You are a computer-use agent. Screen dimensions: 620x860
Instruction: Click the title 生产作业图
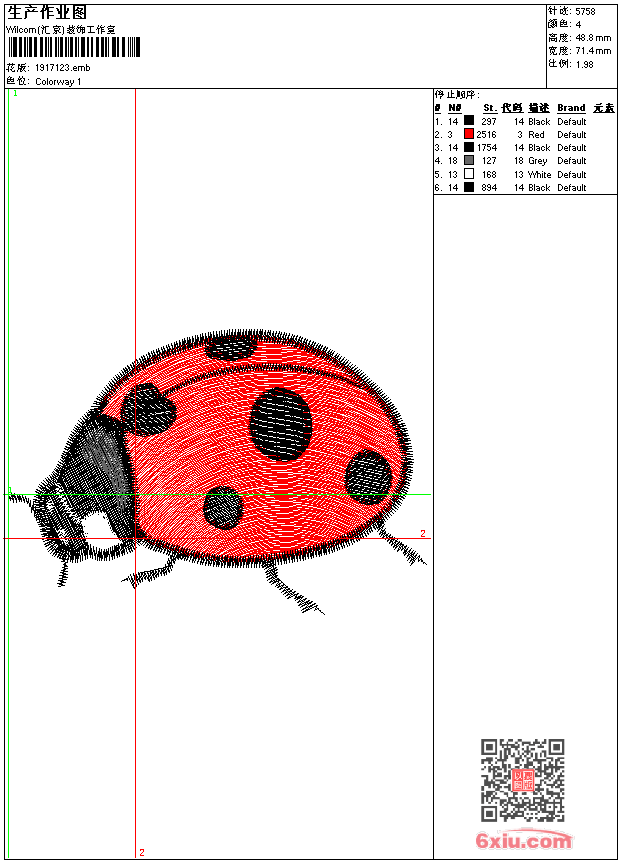click(x=47, y=13)
